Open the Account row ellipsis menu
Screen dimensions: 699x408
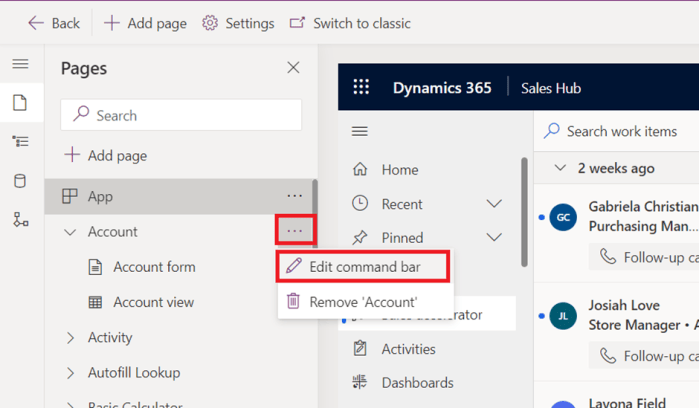coord(295,230)
